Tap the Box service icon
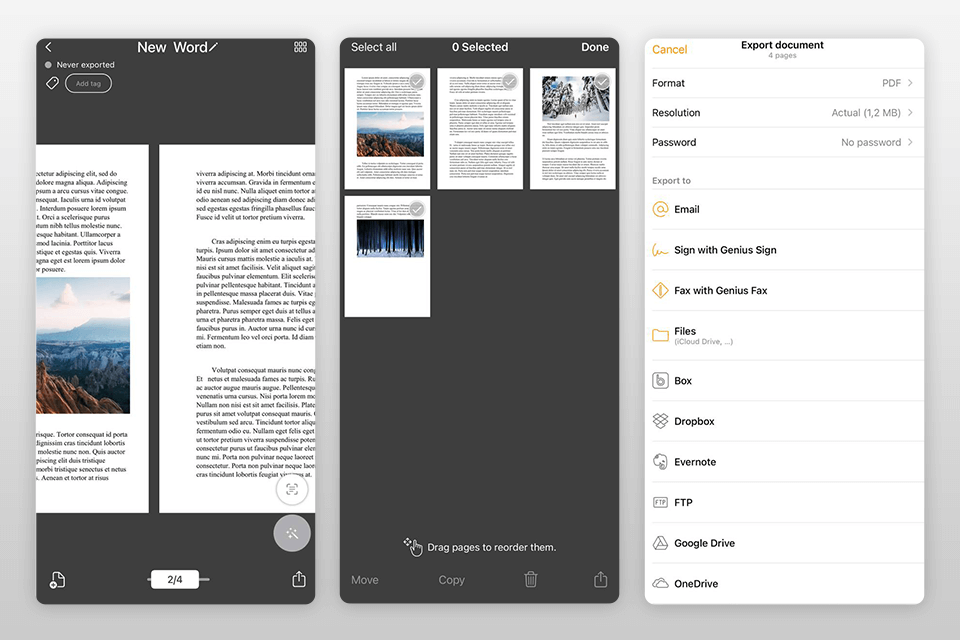The width and height of the screenshot is (960, 640). [x=660, y=381]
